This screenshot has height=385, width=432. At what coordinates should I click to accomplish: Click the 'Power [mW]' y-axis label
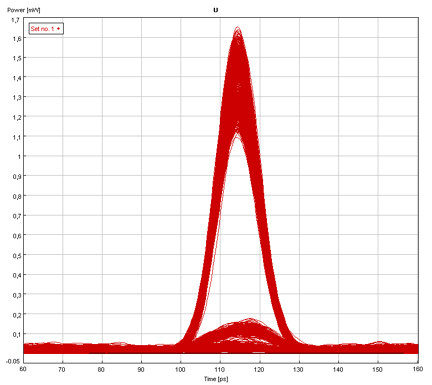(x=24, y=10)
